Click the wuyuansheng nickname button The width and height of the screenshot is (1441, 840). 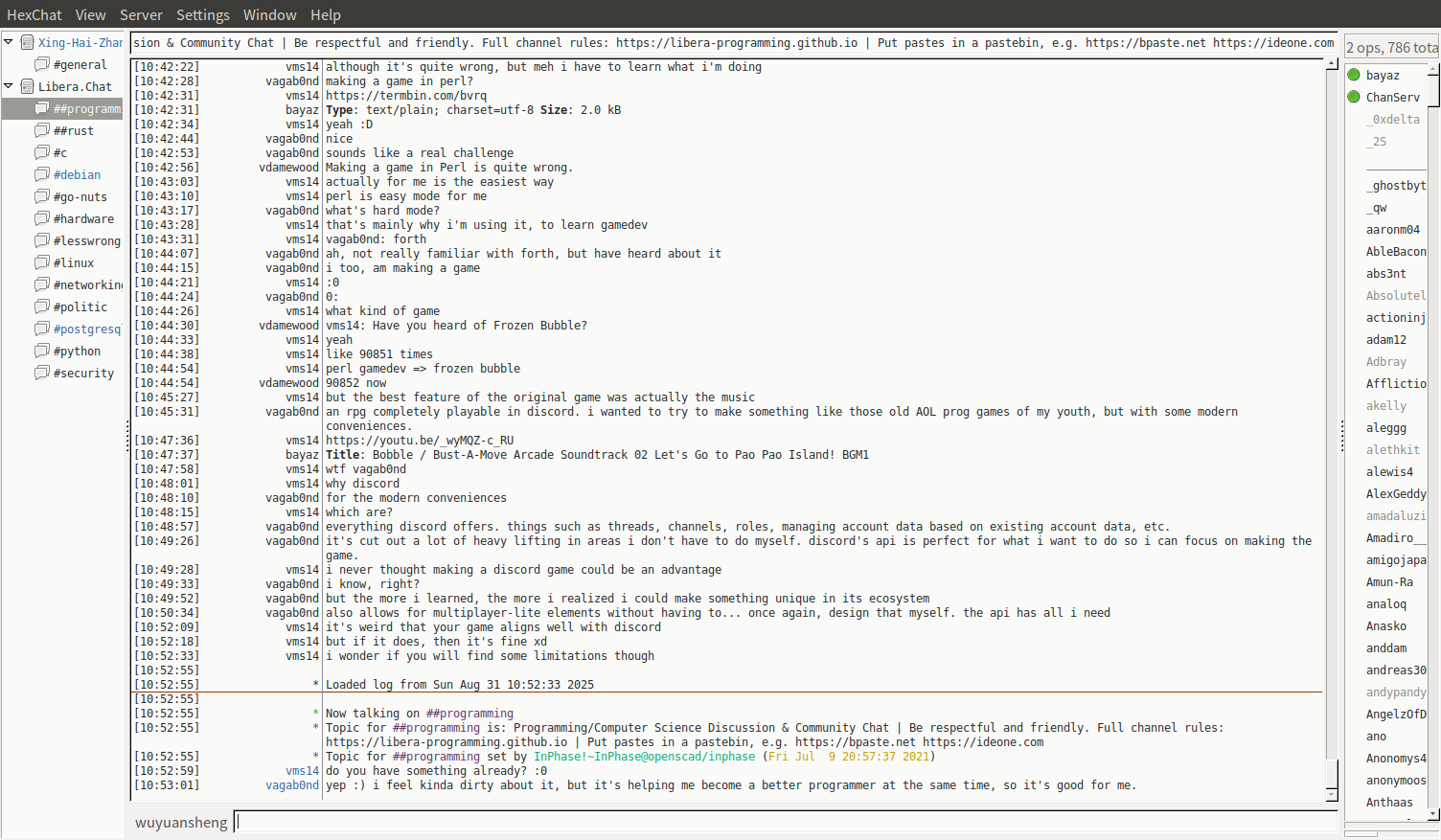tap(181, 822)
